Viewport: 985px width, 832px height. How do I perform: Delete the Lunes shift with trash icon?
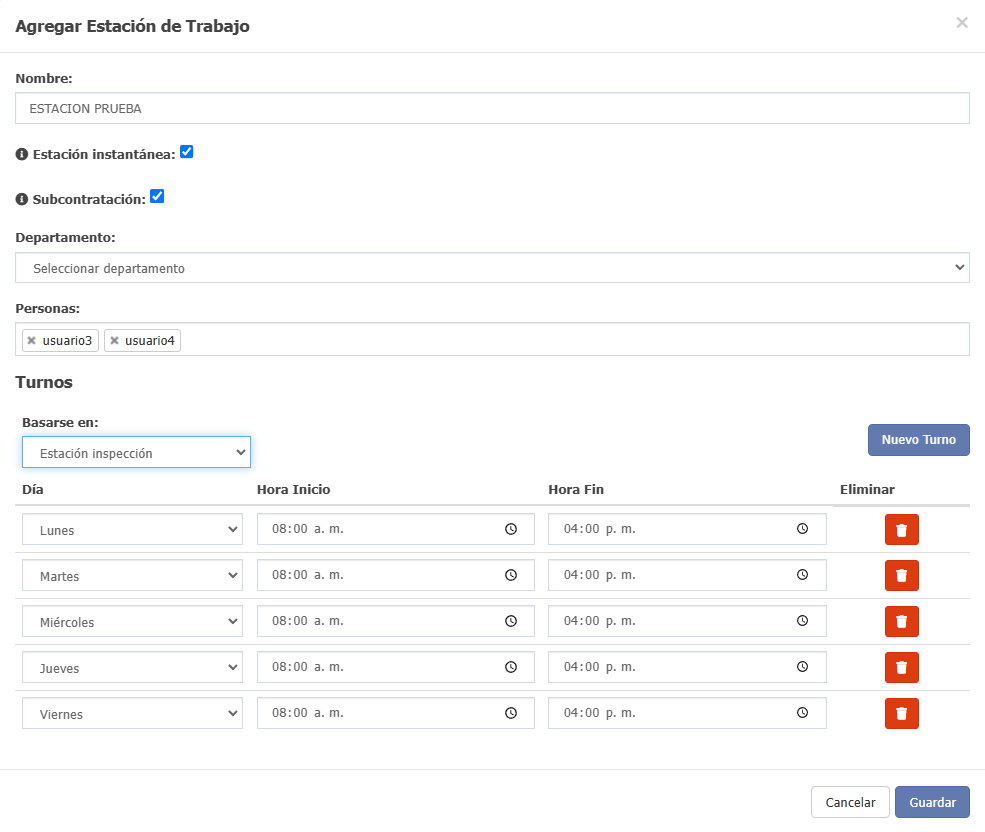click(901, 530)
